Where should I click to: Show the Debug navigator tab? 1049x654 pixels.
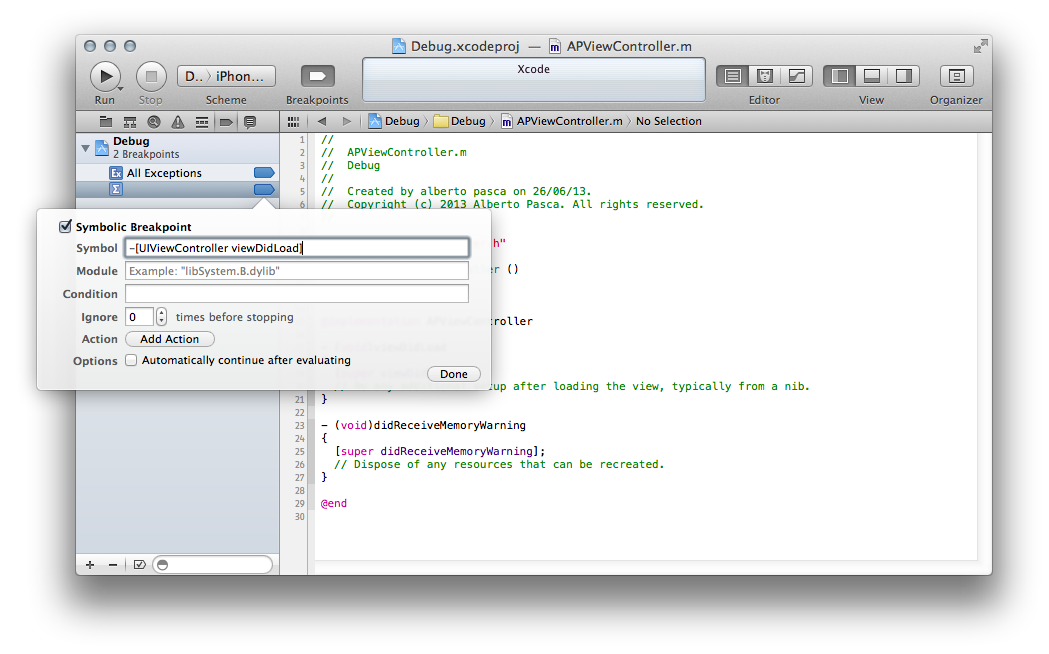click(201, 122)
